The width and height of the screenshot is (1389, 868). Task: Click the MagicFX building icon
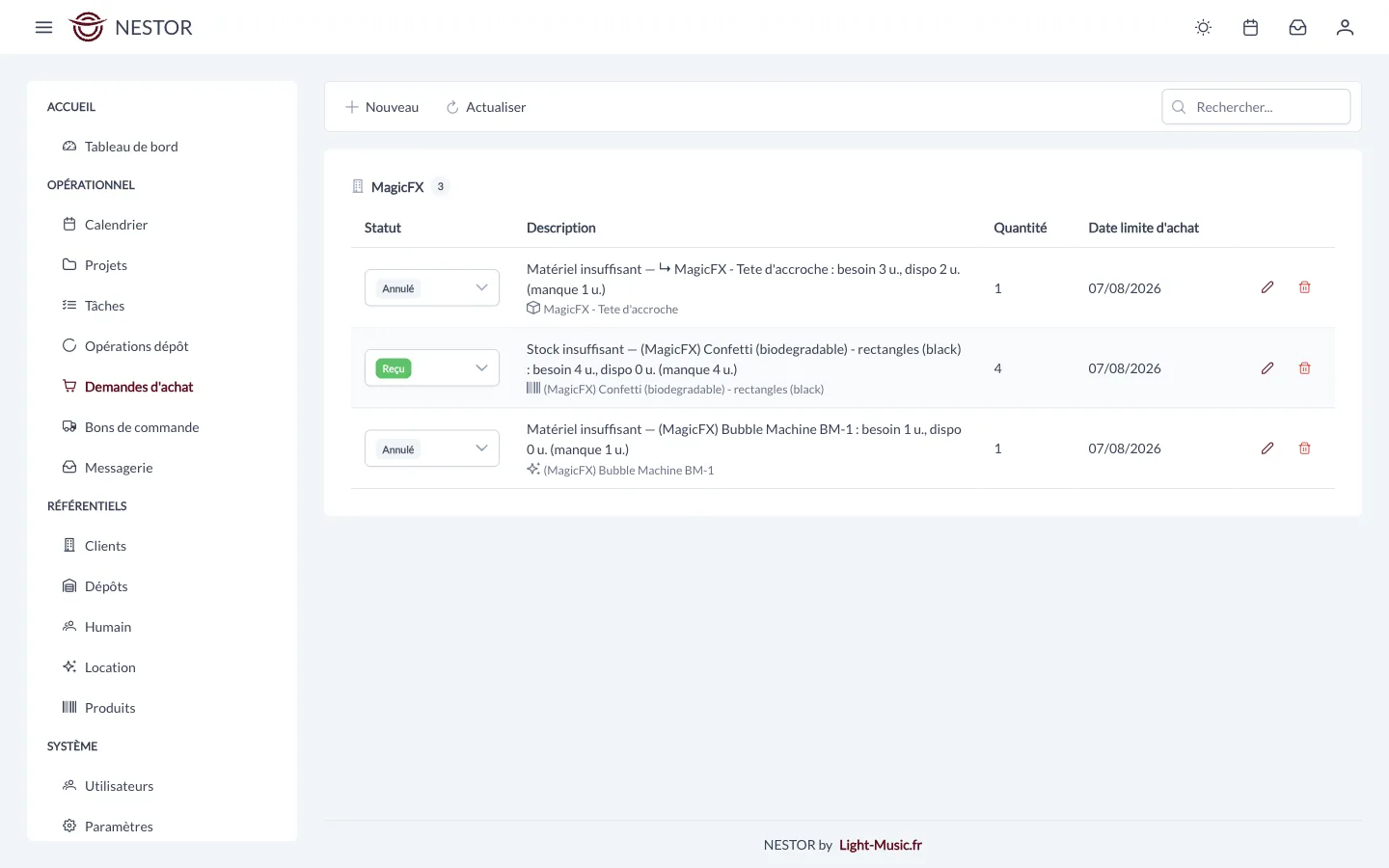tap(358, 186)
